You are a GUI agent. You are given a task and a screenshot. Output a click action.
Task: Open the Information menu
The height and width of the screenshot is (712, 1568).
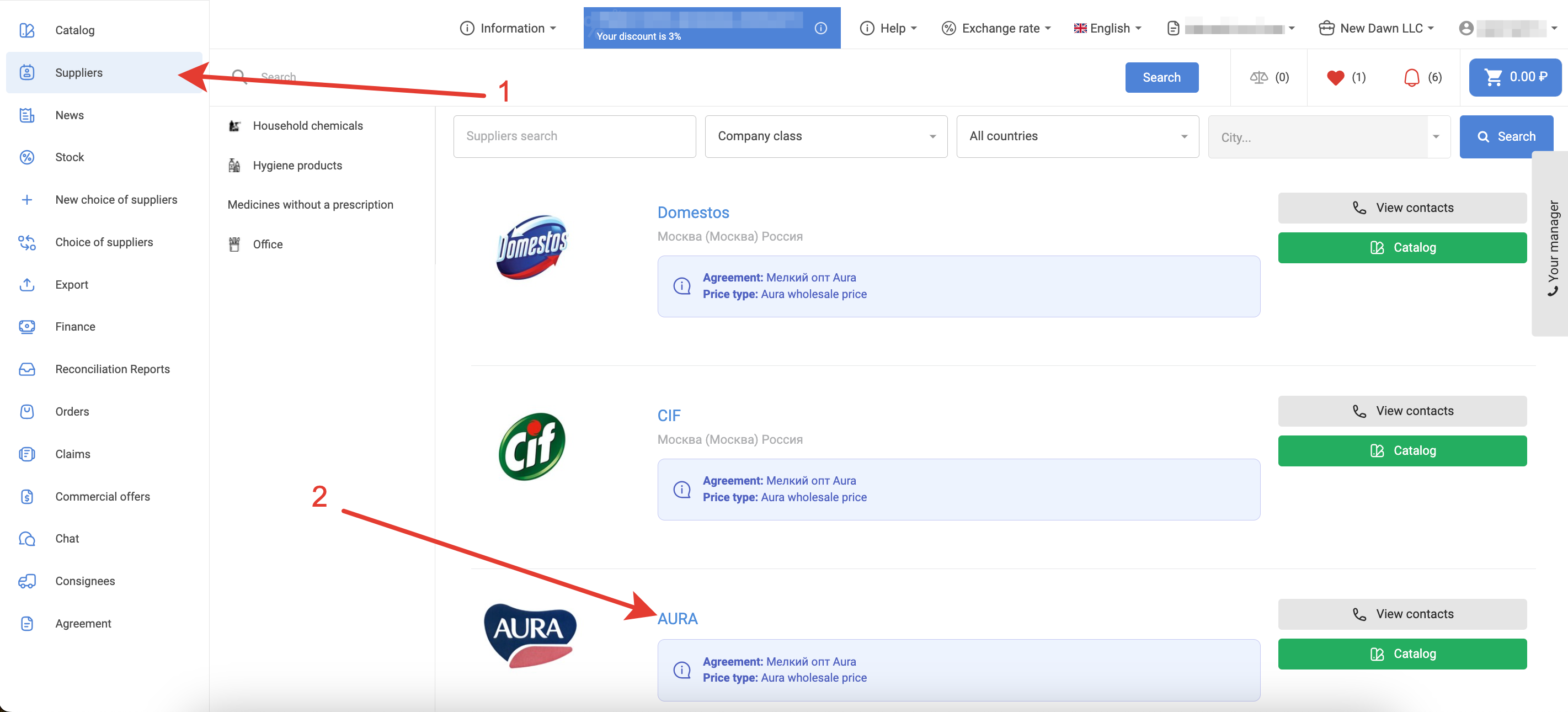pos(508,28)
